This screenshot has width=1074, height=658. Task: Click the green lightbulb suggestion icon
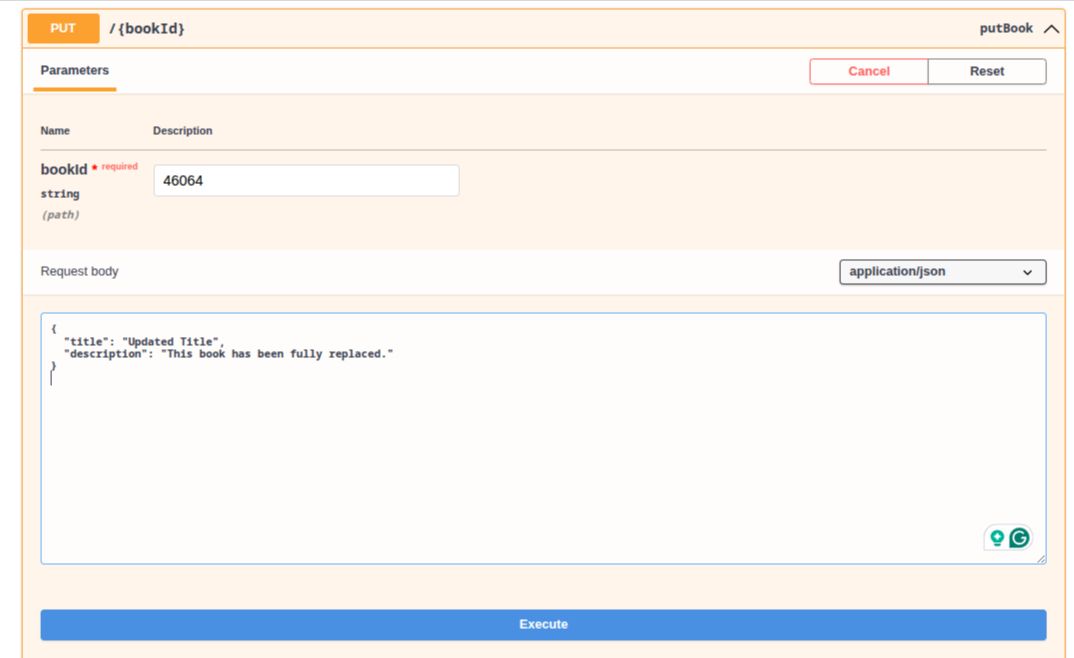click(x=997, y=538)
